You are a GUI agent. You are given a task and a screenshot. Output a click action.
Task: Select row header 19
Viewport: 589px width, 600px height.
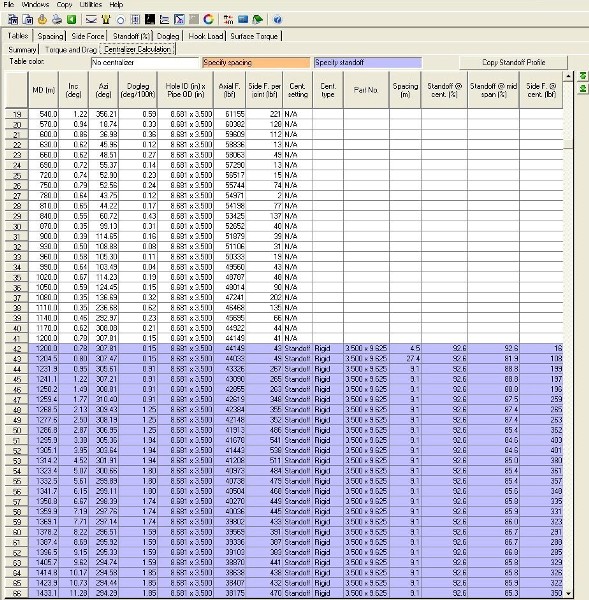tap(16, 114)
